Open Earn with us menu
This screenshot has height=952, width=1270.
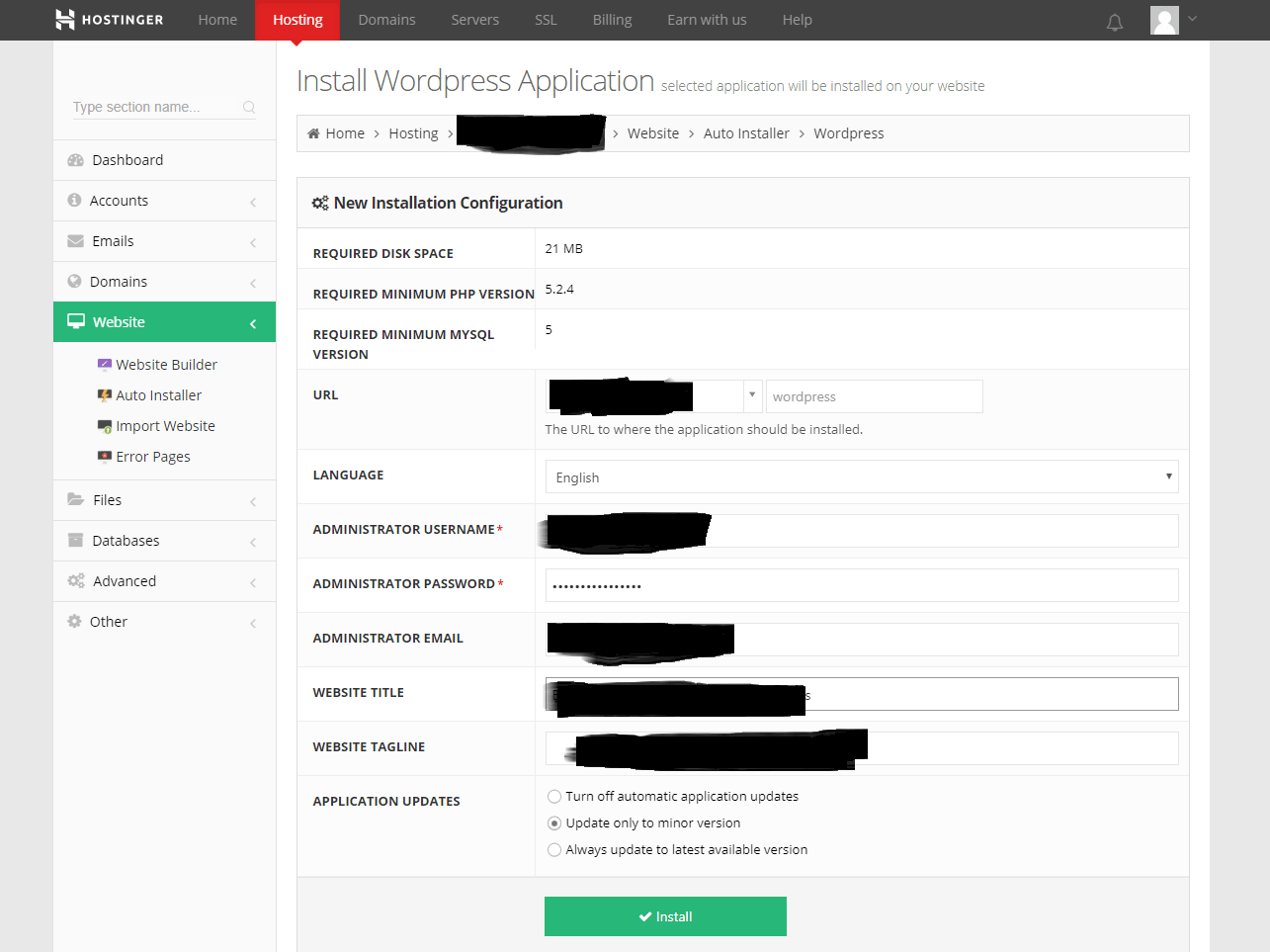(x=707, y=20)
